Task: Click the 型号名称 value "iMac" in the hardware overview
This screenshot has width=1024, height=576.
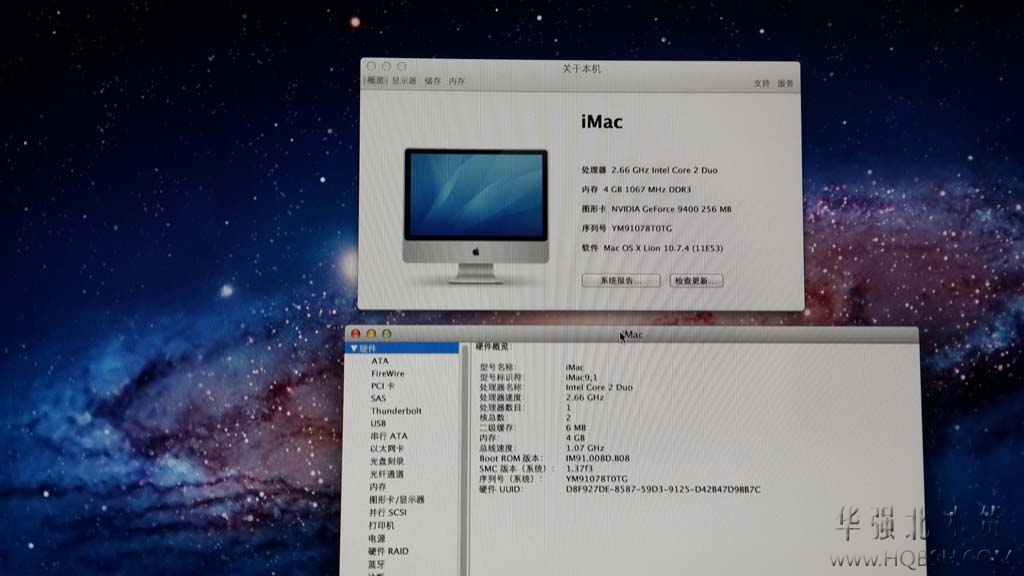Action: [575, 367]
